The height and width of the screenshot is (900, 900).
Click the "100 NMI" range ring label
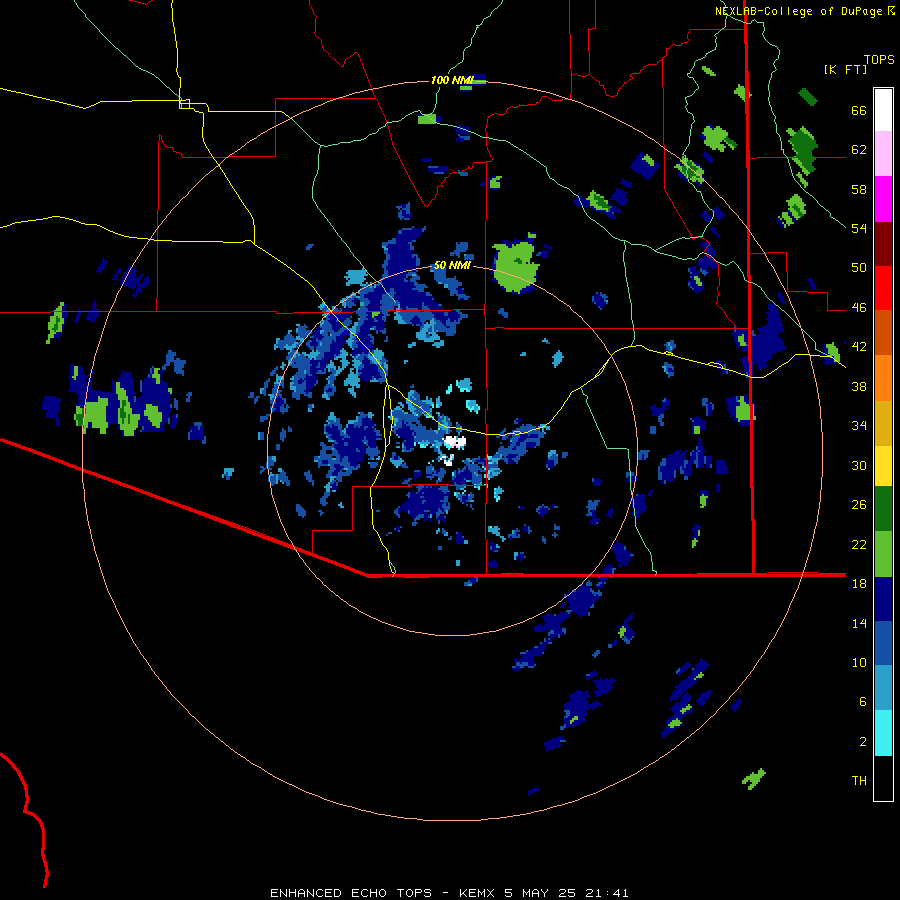click(452, 80)
